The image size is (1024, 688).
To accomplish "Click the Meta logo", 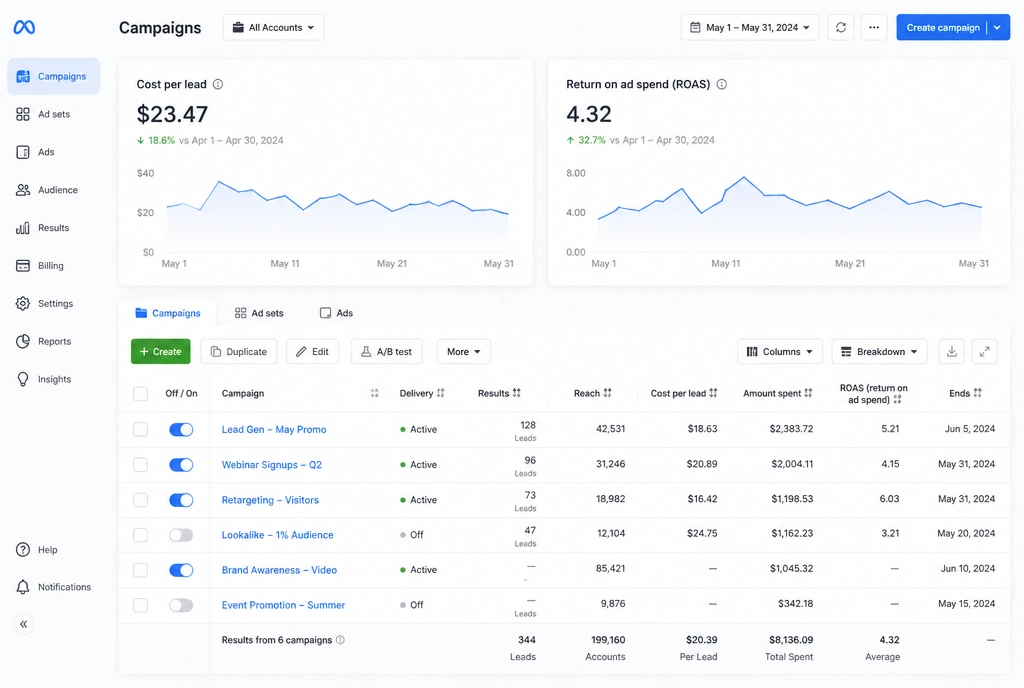I will click(24, 27).
